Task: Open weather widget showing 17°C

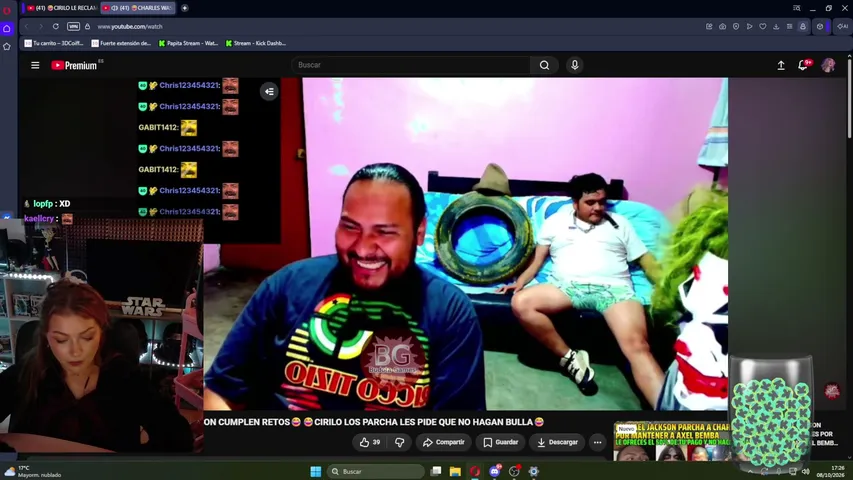Action: point(33,471)
